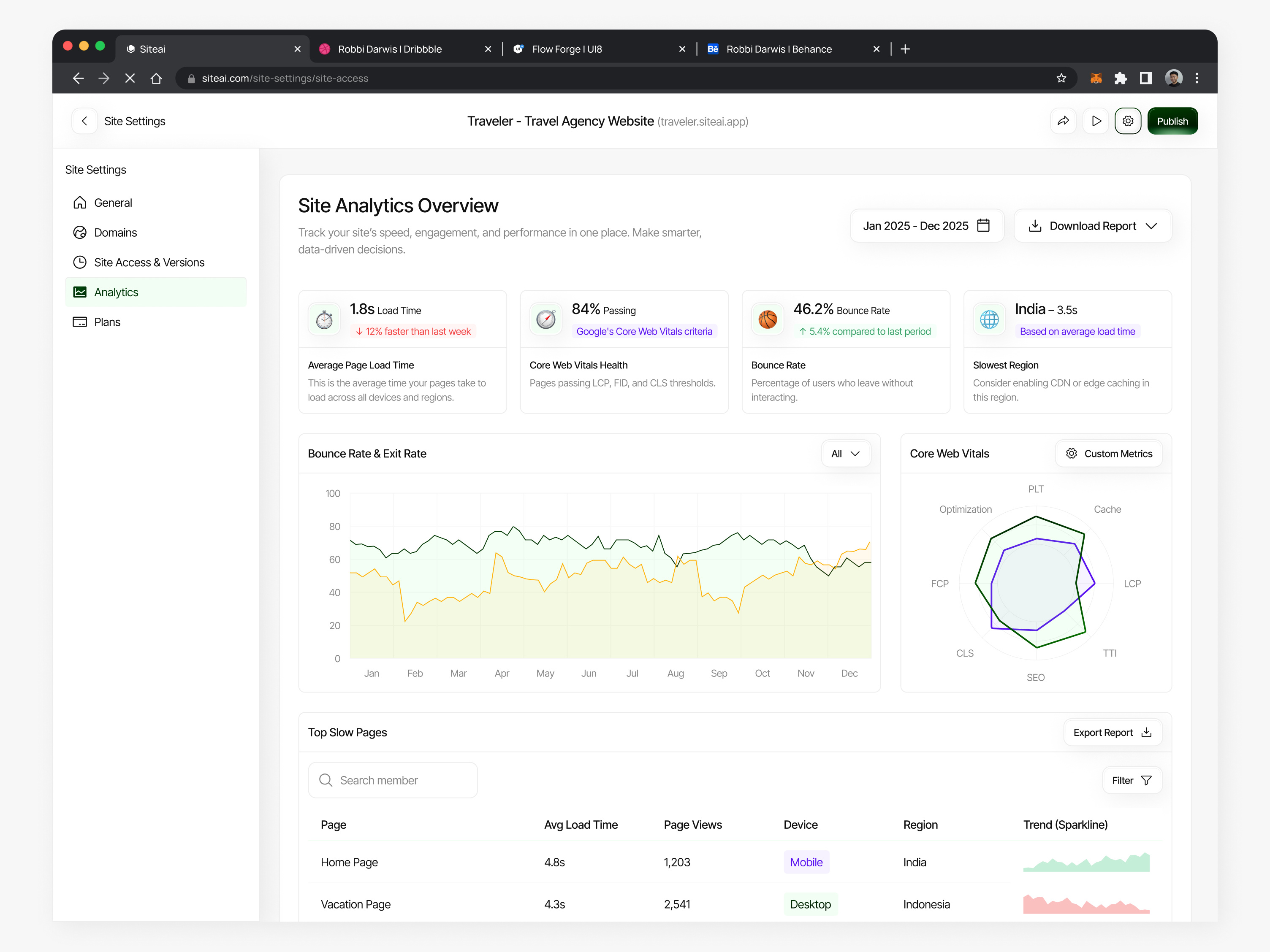Open the Jan 2025 - Dec 2025 date picker

926,225
